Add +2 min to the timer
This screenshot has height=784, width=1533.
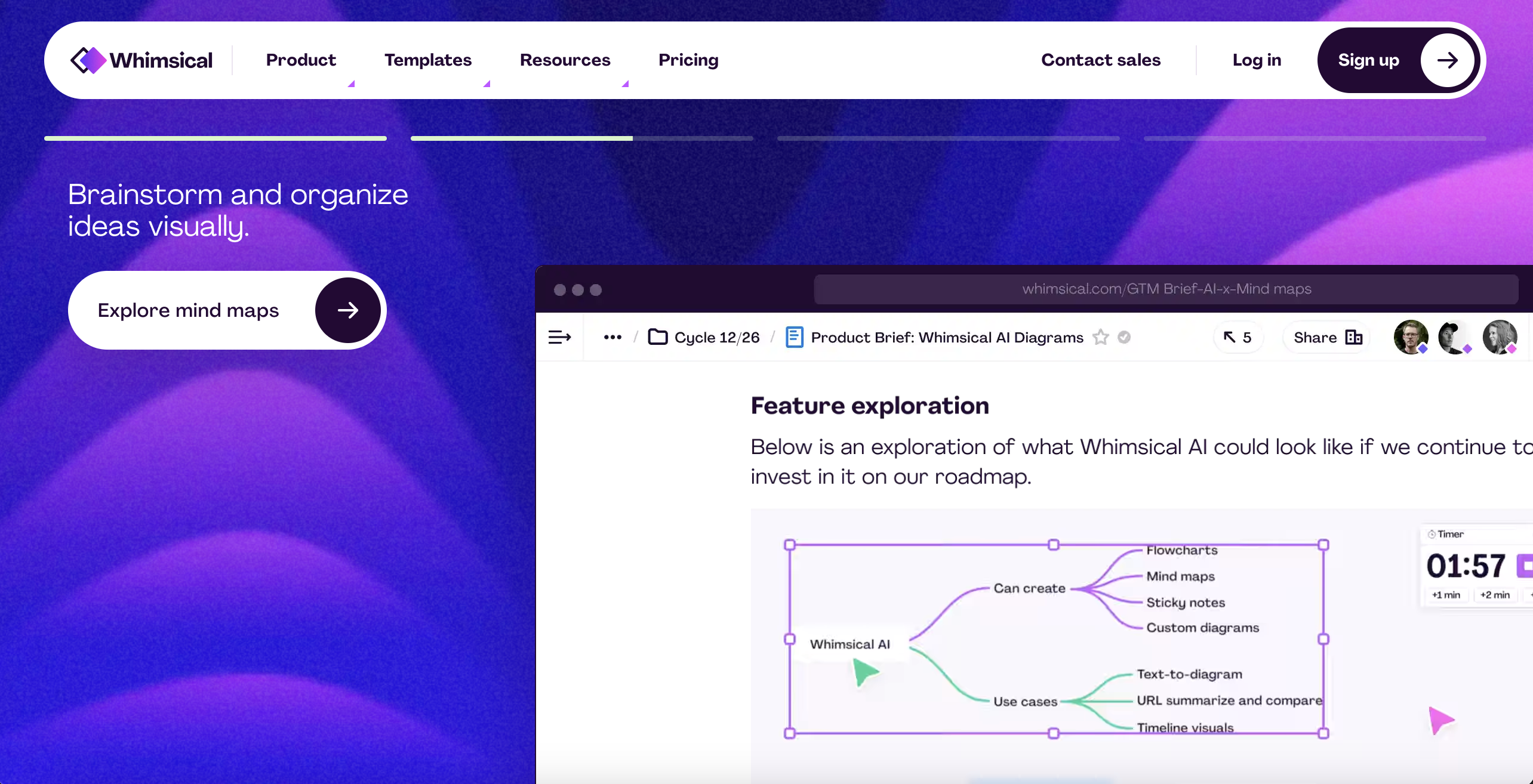coord(1495,595)
